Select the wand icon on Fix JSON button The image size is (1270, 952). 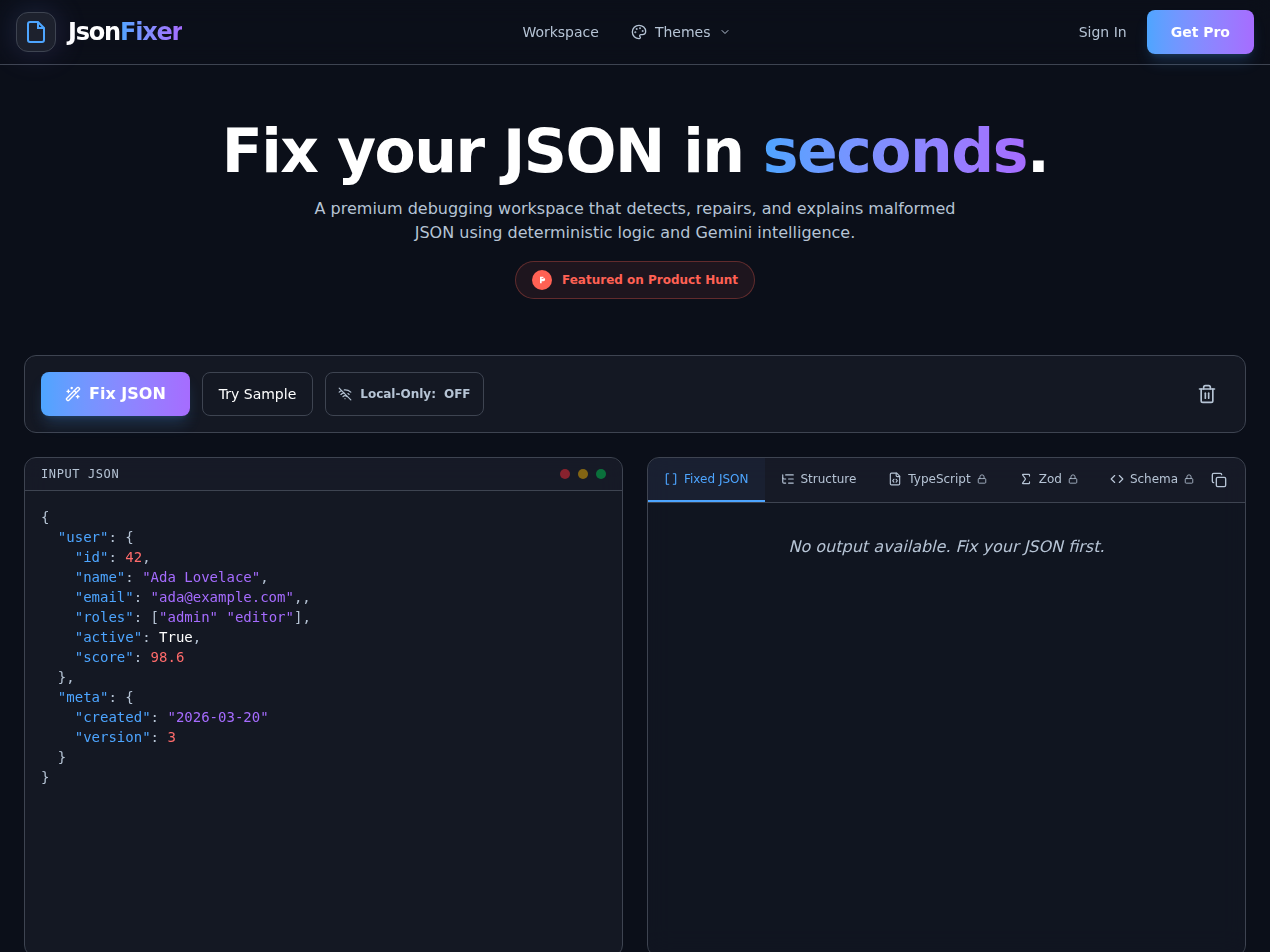pyautogui.click(x=73, y=393)
